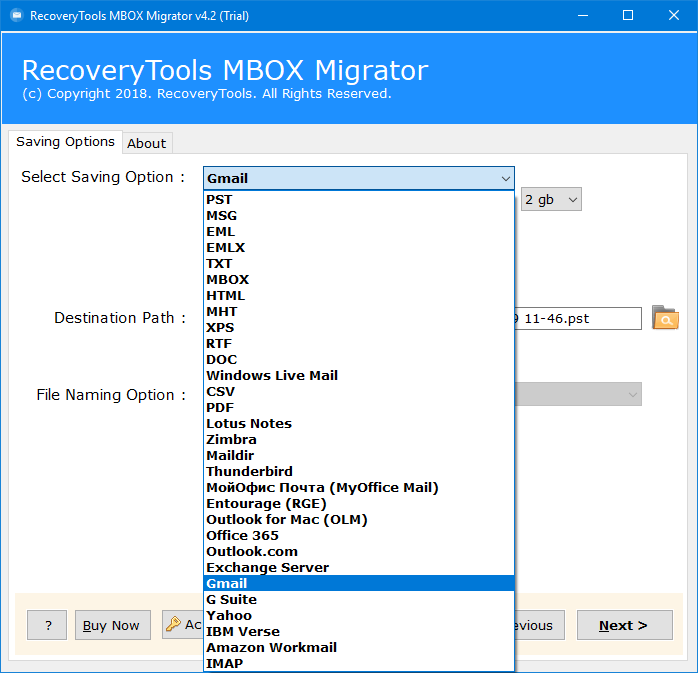Select the Saving Options tab
The height and width of the screenshot is (673, 698).
pyautogui.click(x=65, y=142)
